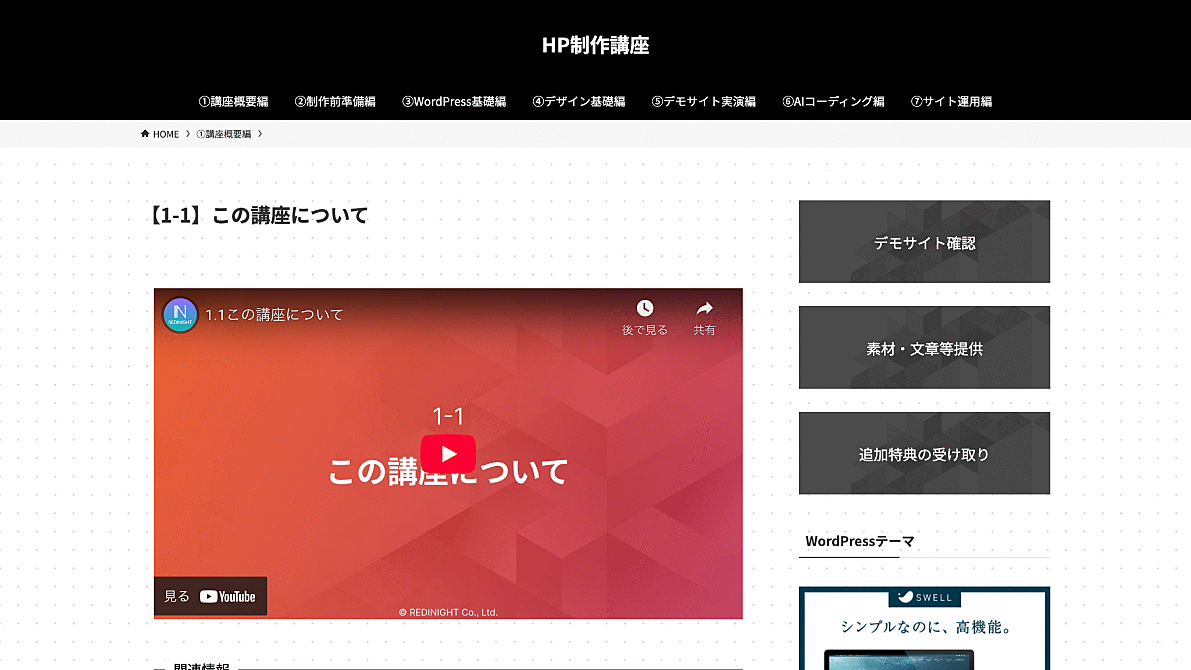Click the SWELL logo in banner
Image resolution: width=1191 pixels, height=670 pixels.
(925, 598)
